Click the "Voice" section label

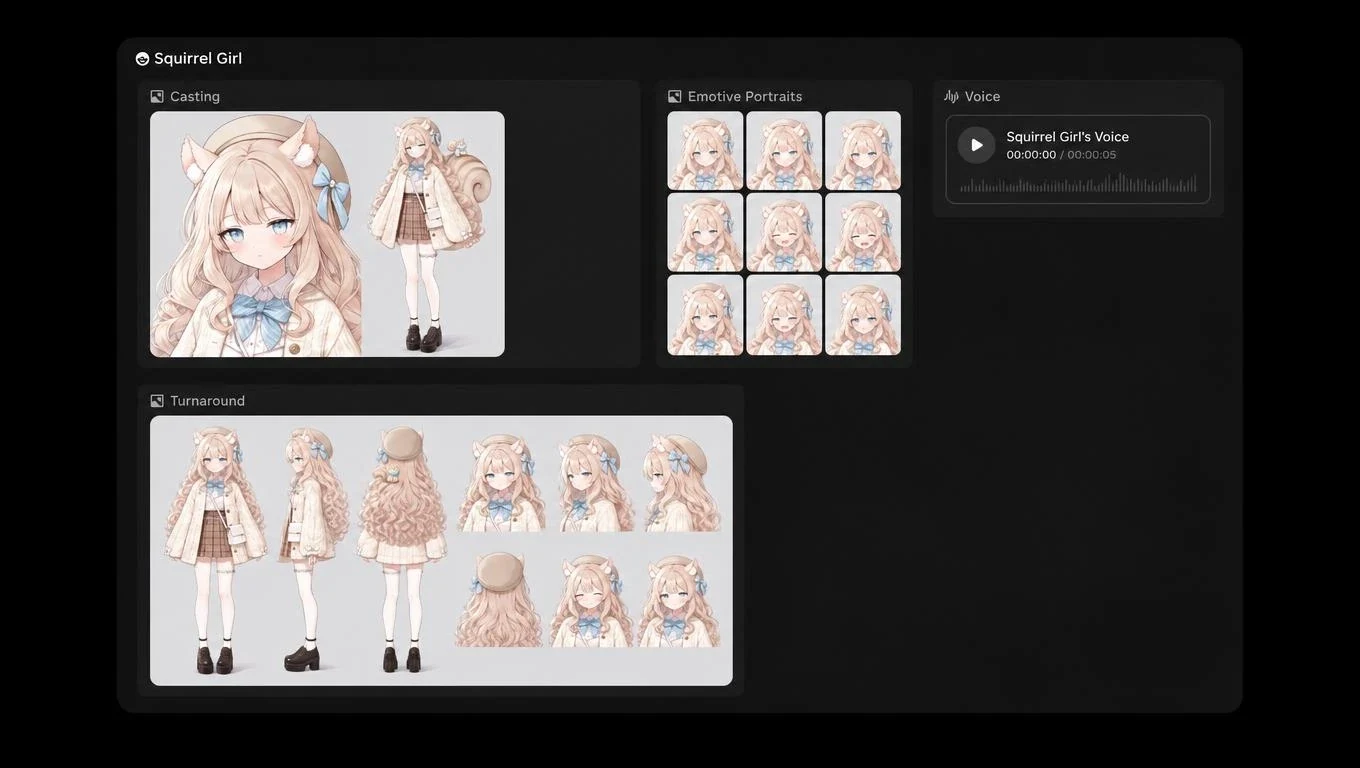(x=982, y=97)
